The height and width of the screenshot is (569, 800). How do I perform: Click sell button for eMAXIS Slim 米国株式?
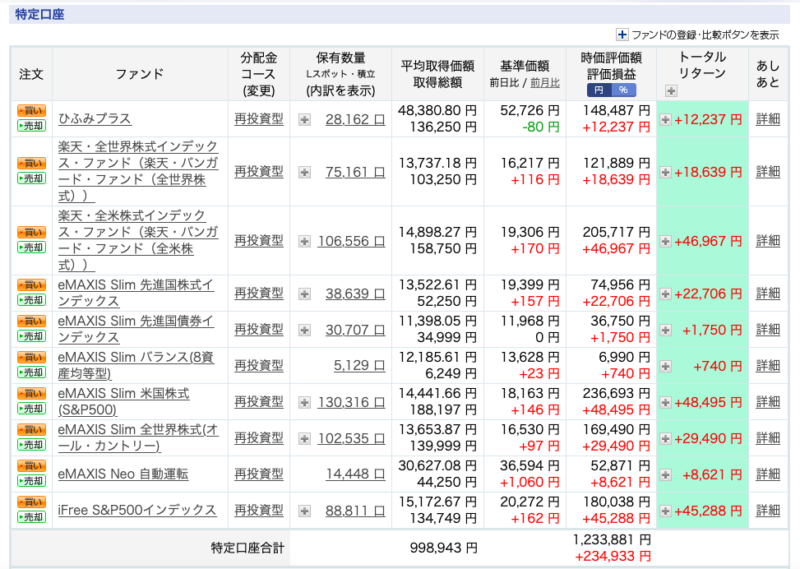tap(32, 409)
